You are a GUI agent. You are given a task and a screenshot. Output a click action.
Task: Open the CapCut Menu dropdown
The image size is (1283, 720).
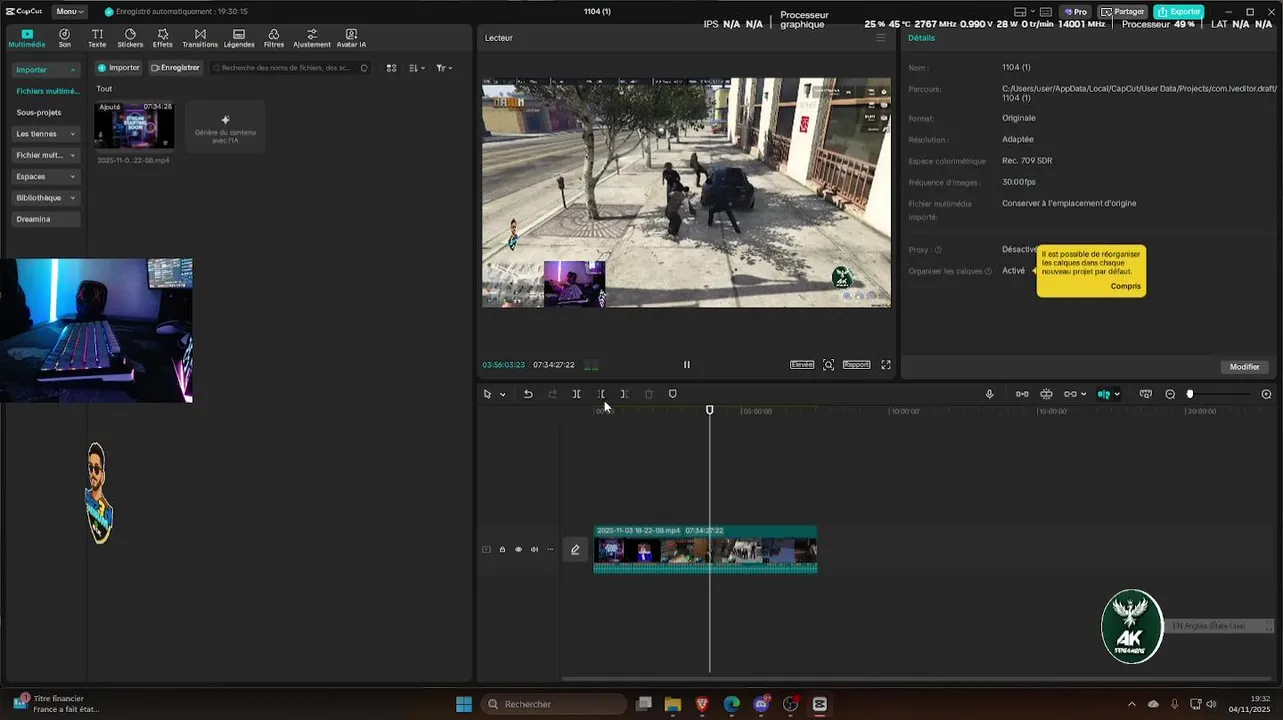(x=69, y=11)
